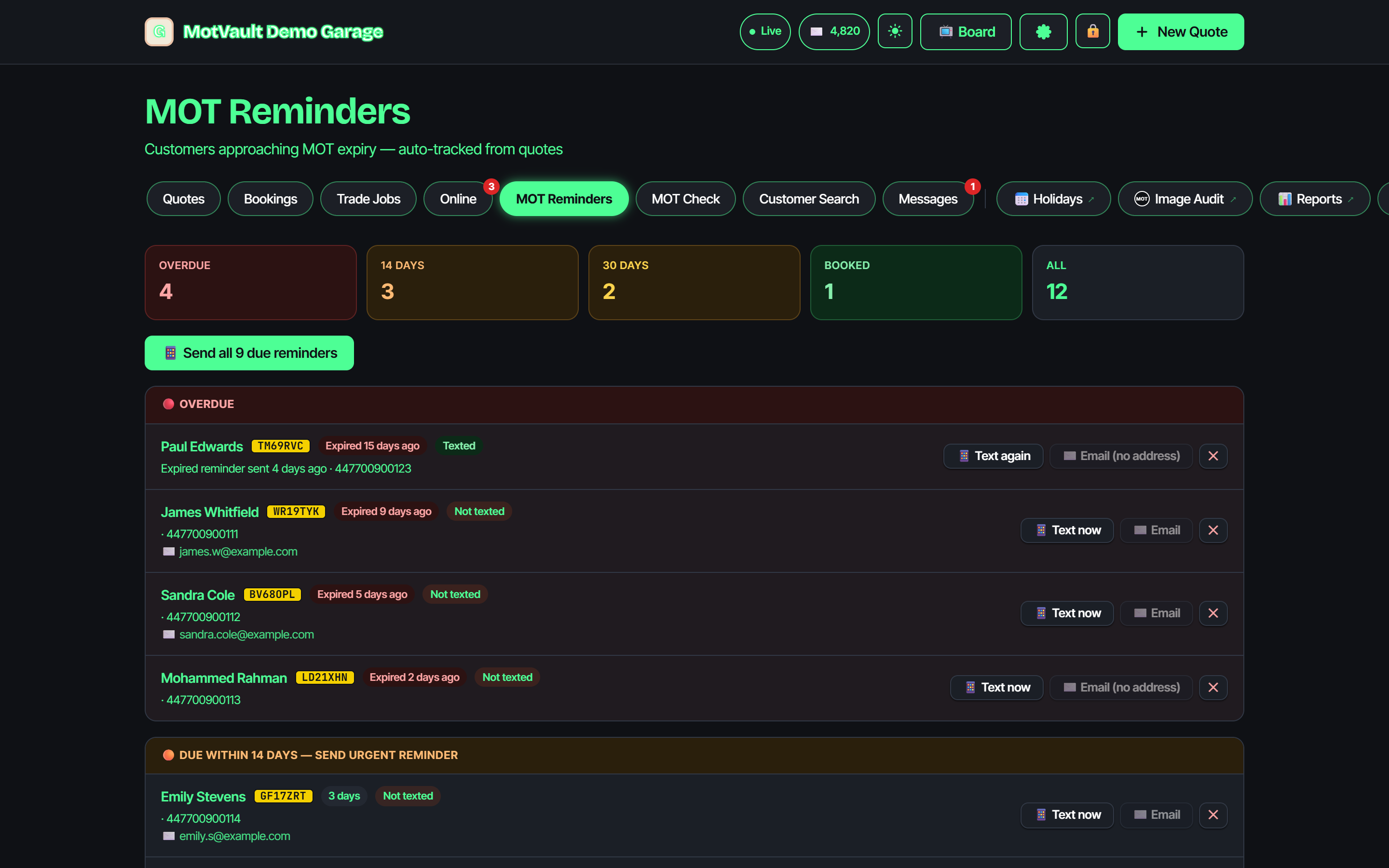Switch to the Bookings tab
Viewport: 1389px width, 868px height.
271,199
